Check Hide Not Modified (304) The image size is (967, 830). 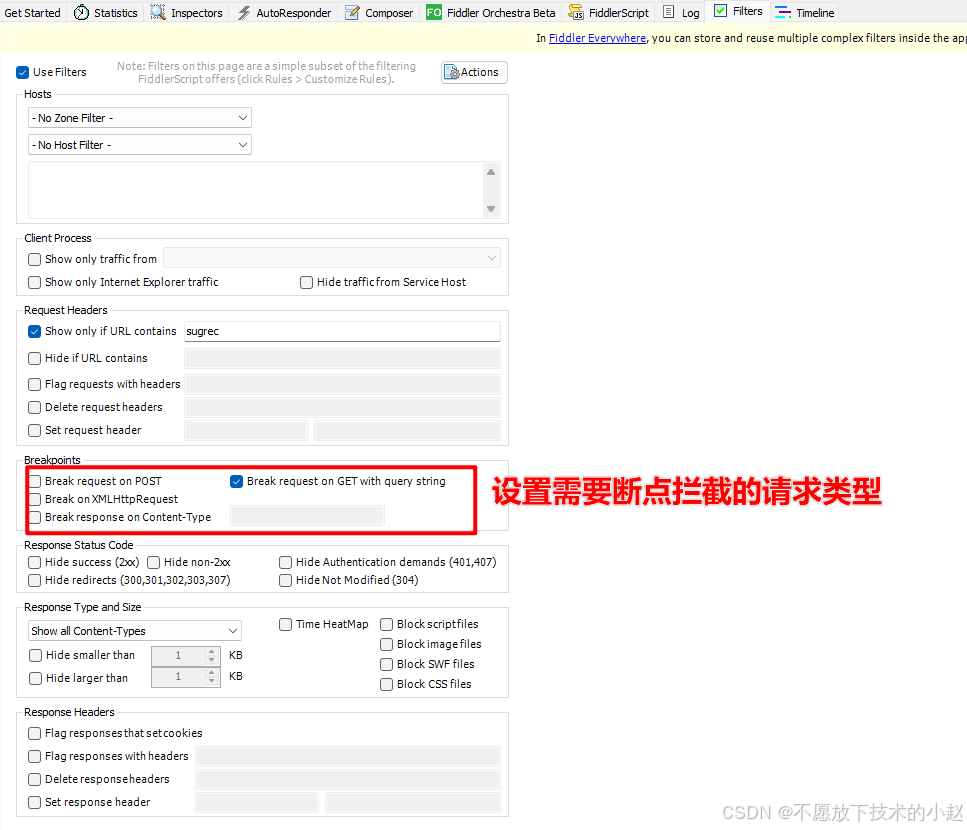(x=286, y=580)
